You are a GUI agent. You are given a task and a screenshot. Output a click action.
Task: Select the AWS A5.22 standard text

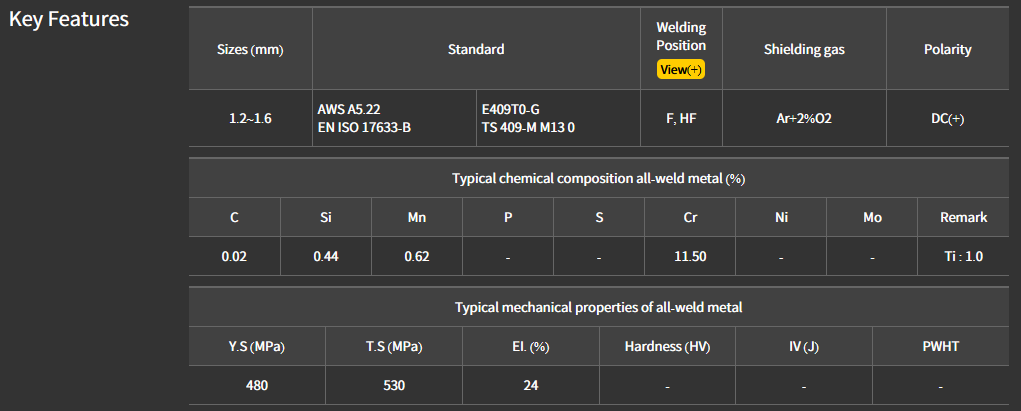349,108
